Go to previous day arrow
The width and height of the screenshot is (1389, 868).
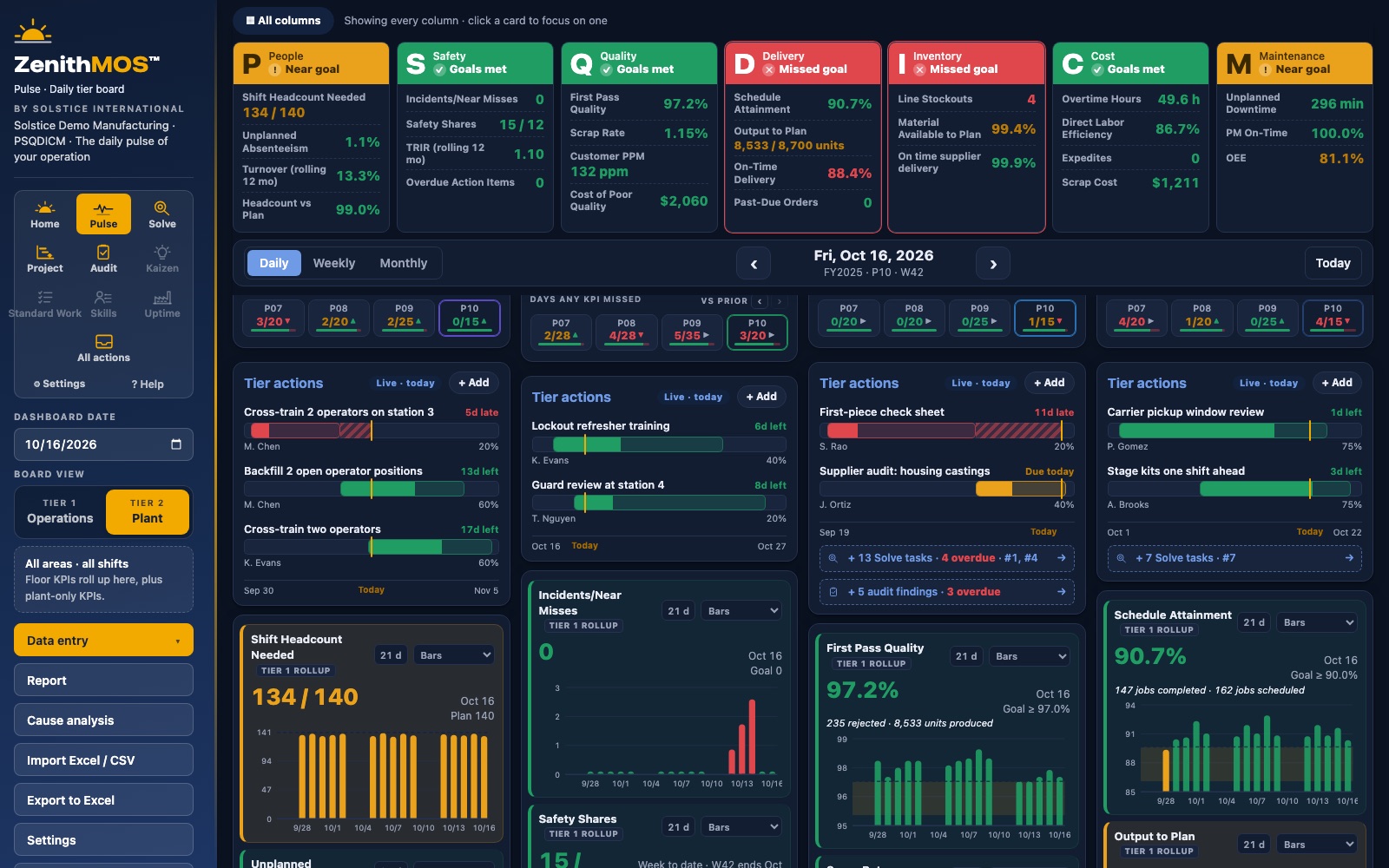(754, 264)
